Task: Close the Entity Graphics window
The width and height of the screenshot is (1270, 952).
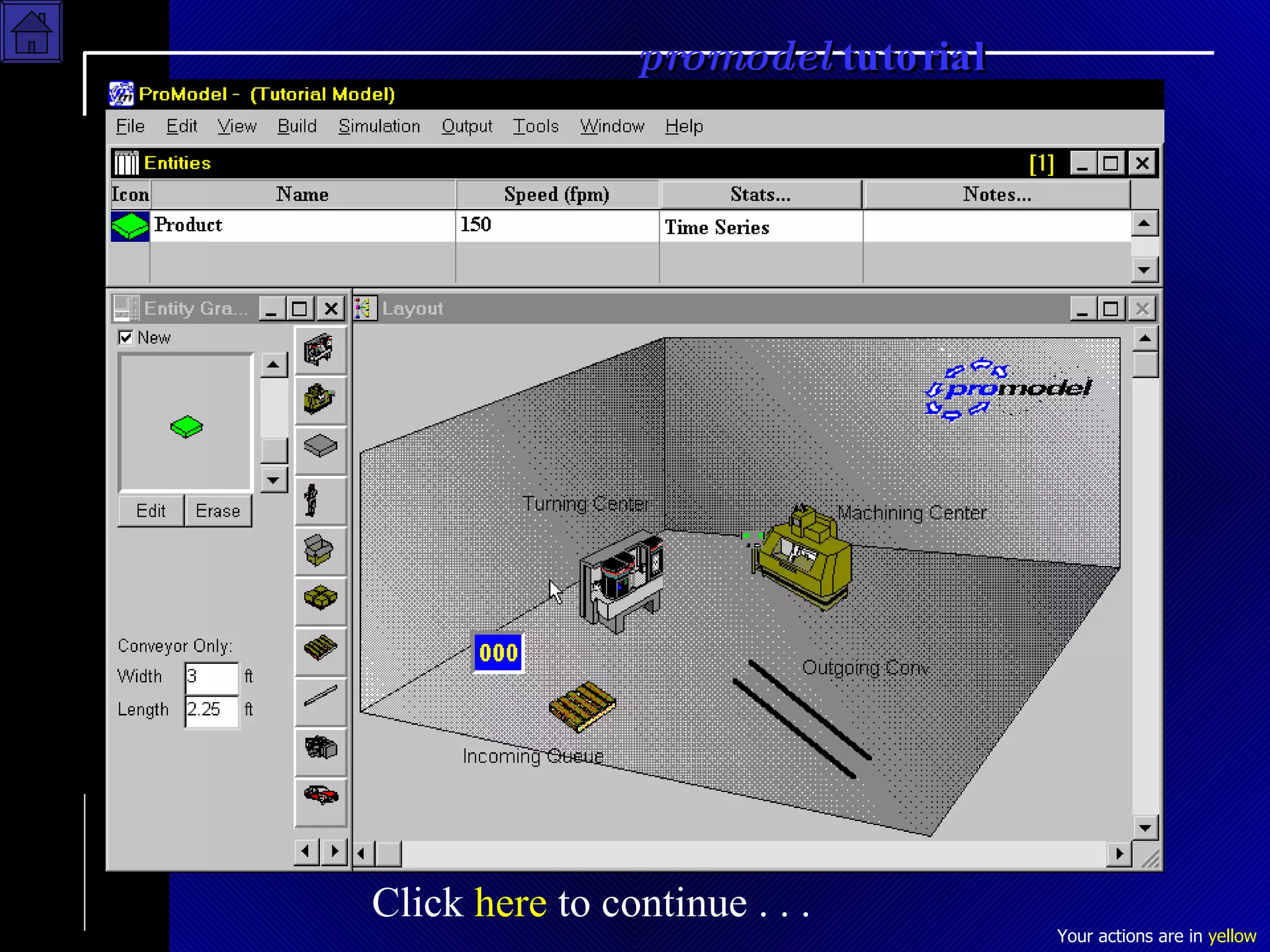Action: tap(331, 309)
